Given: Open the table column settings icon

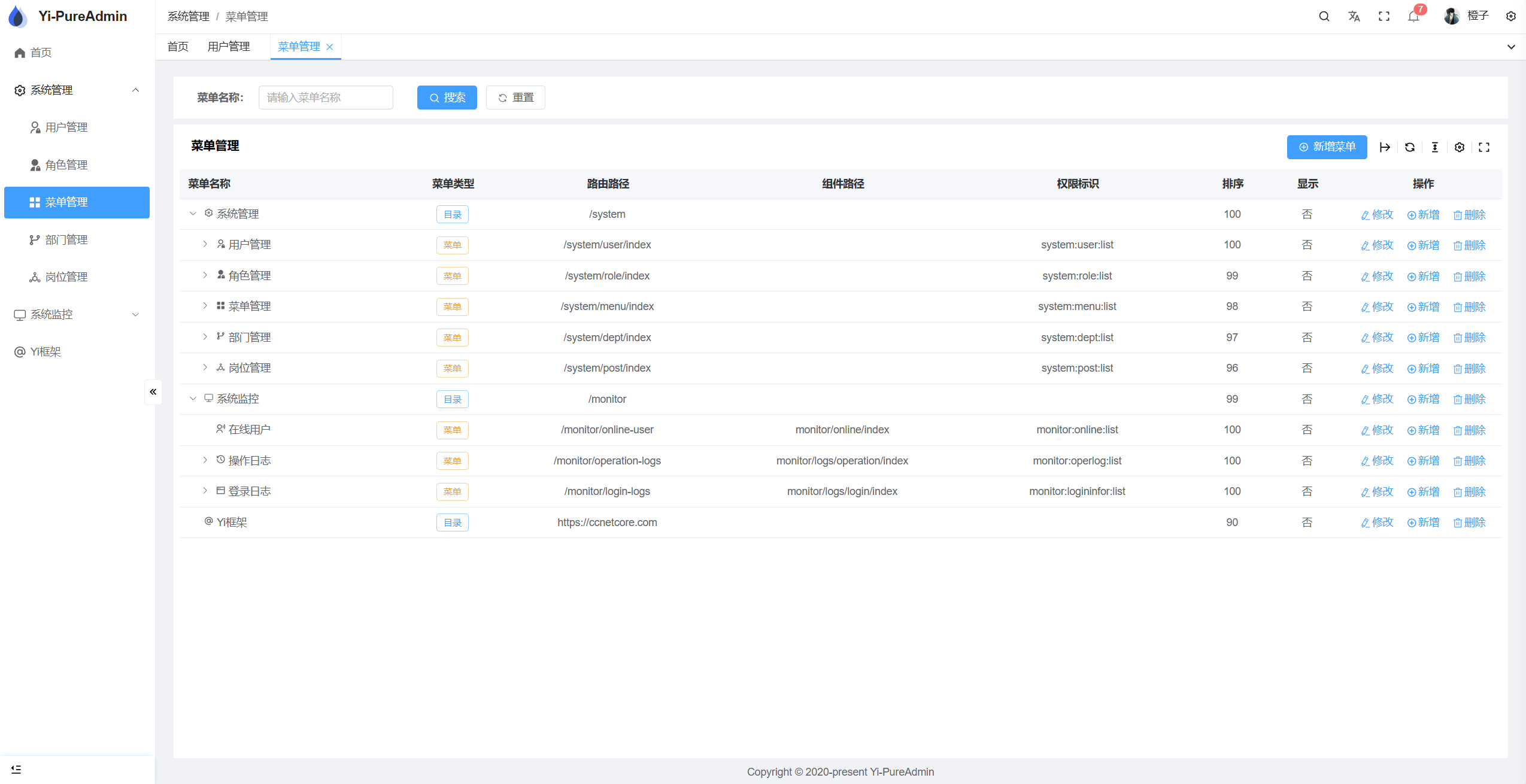Looking at the screenshot, I should 1460,147.
